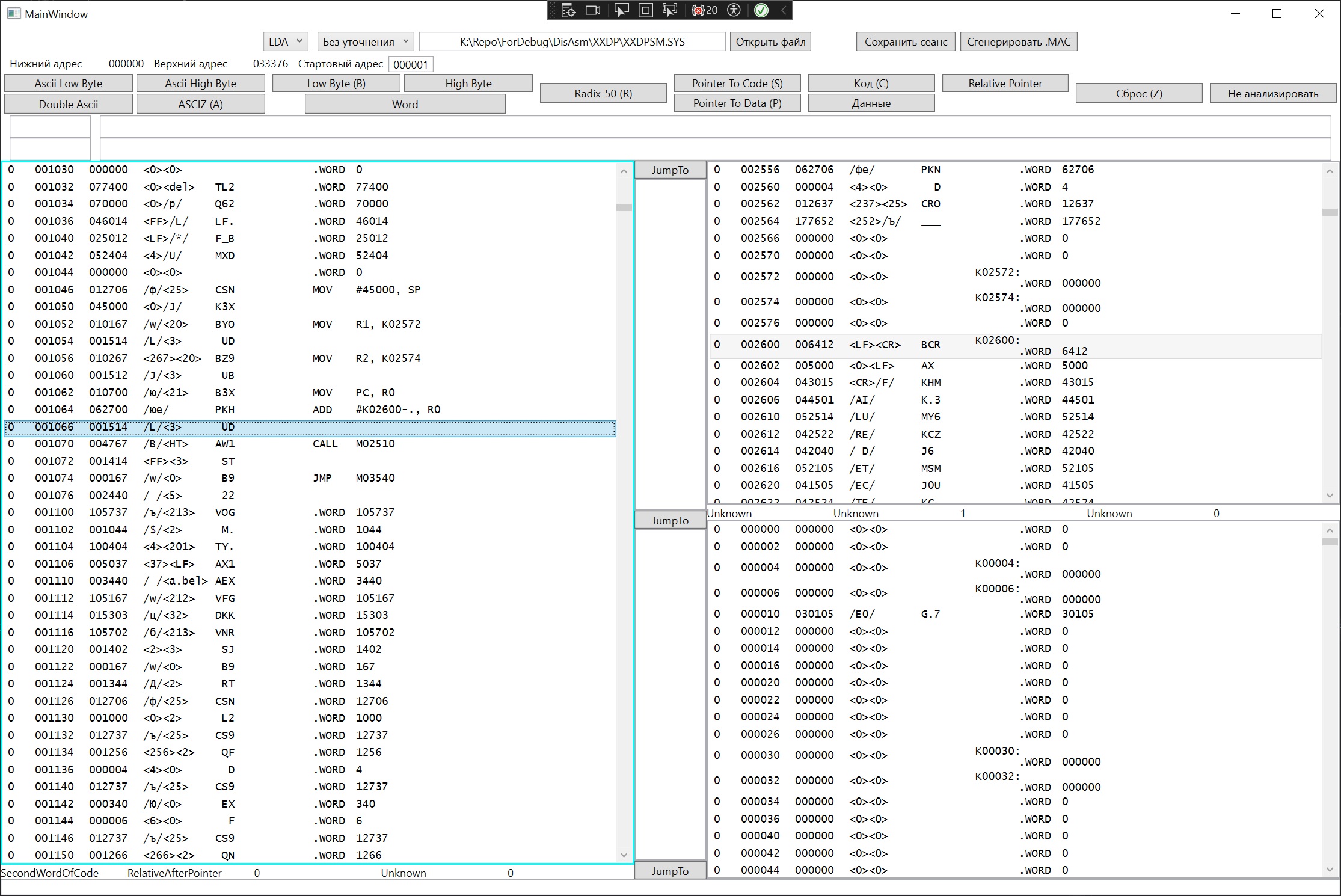Click the 'Открыть файл' button

click(x=770, y=41)
